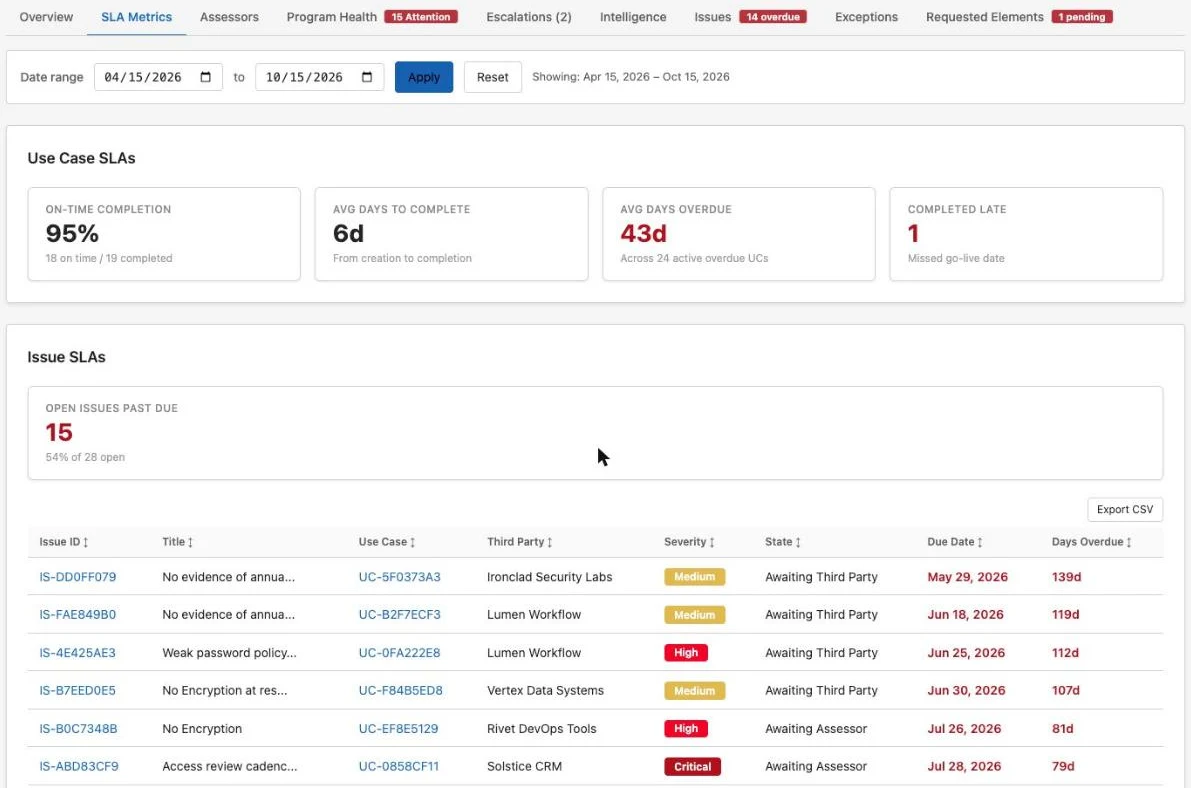Viewport: 1191px width, 788px height.
Task: Open the start date calendar picker icon
Action: point(205,77)
